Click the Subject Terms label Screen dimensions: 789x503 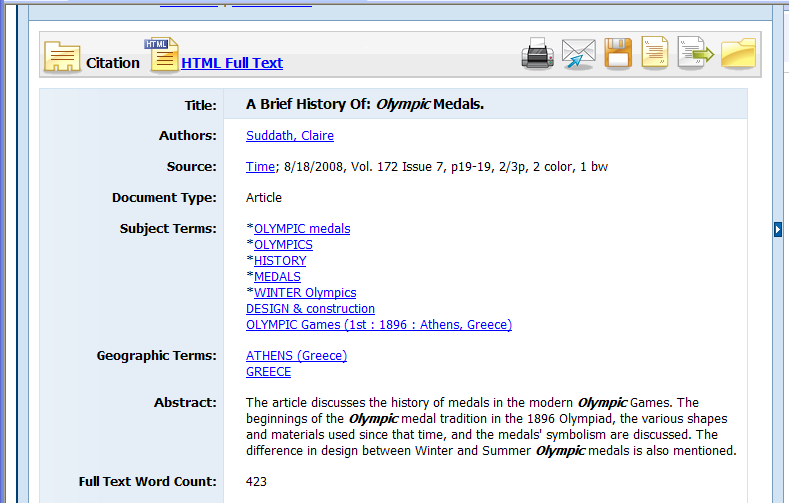[168, 229]
